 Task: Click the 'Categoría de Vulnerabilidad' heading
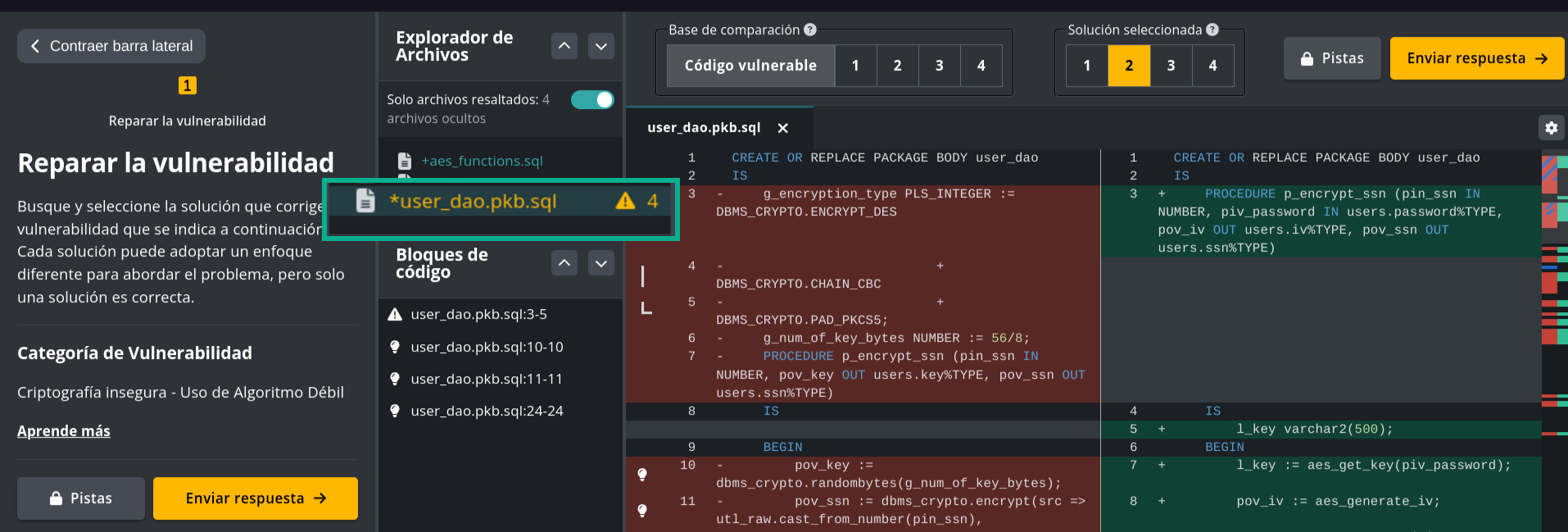[134, 353]
